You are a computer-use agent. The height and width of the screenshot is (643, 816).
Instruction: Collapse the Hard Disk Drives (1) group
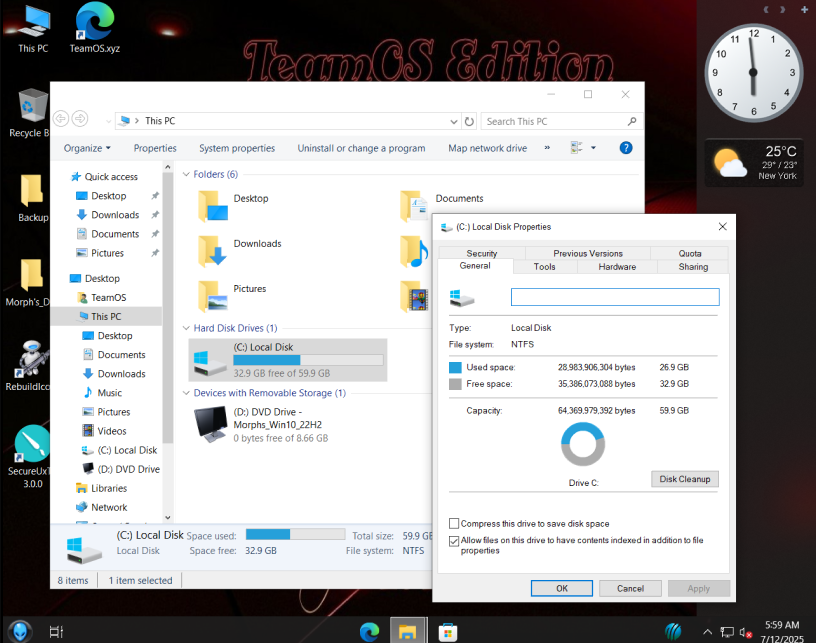(x=186, y=328)
